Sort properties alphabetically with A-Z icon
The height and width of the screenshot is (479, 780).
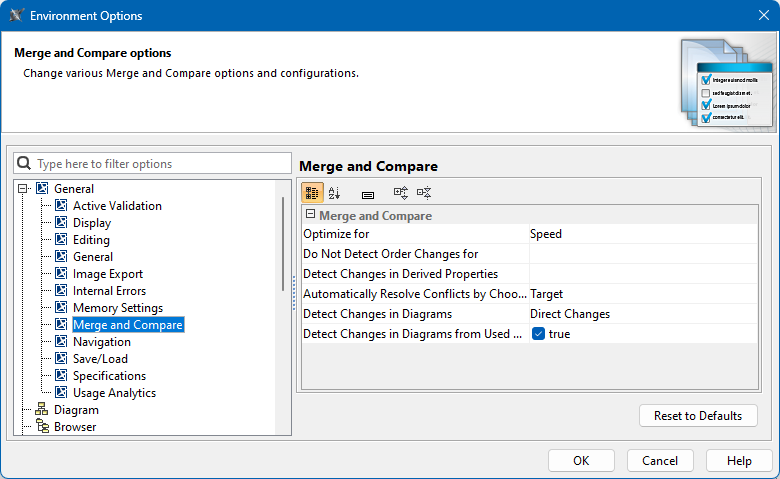335,193
